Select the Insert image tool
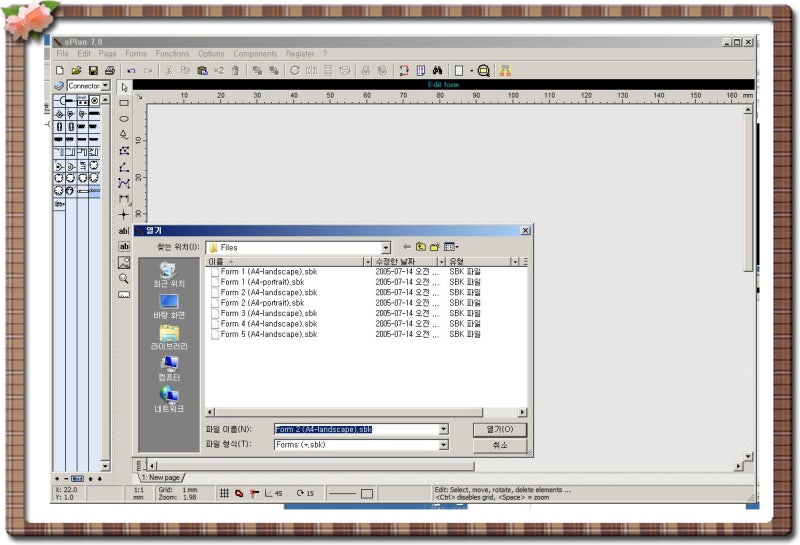This screenshot has width=800, height=545. pos(124,262)
